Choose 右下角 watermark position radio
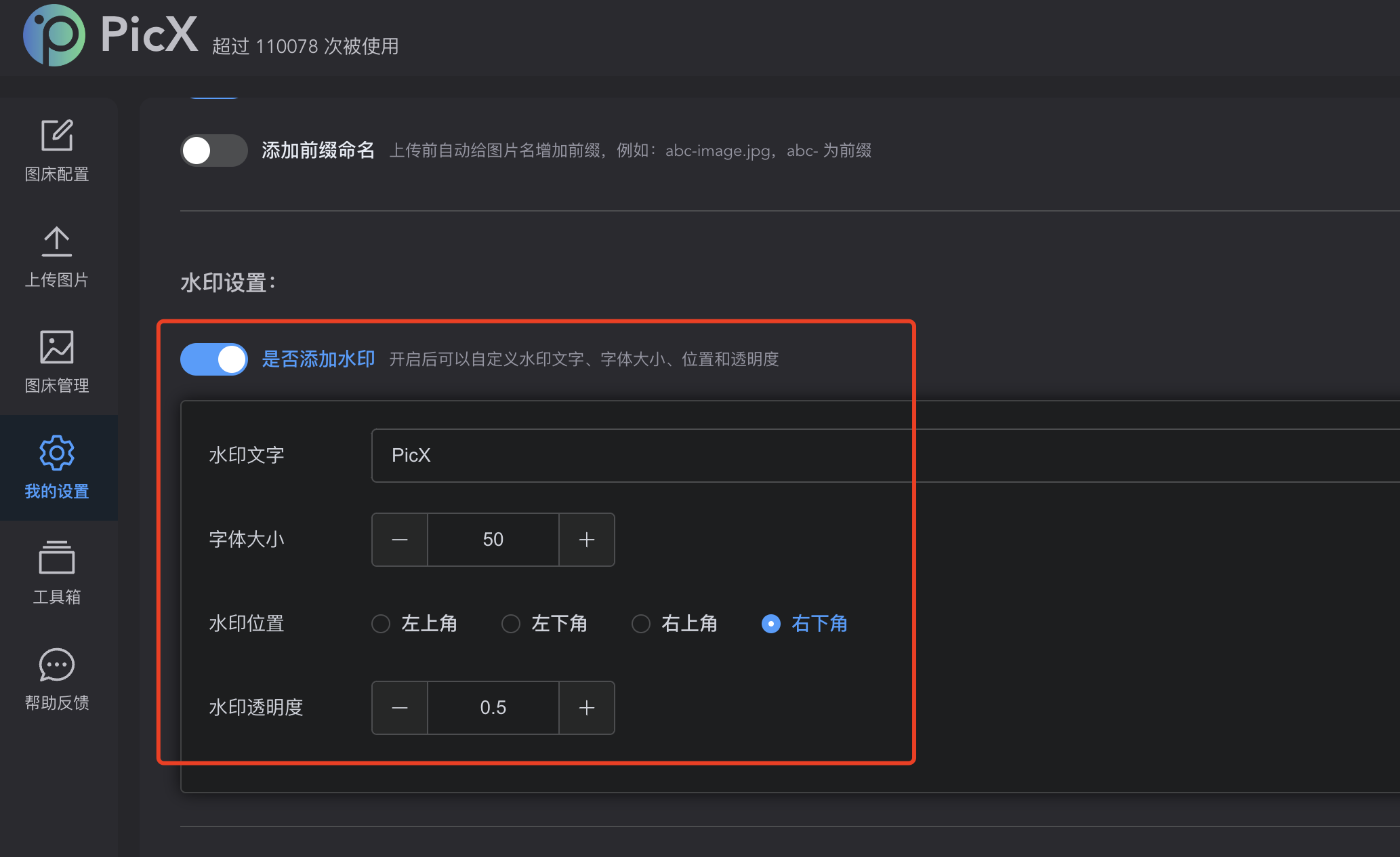The width and height of the screenshot is (1400, 857). point(771,624)
